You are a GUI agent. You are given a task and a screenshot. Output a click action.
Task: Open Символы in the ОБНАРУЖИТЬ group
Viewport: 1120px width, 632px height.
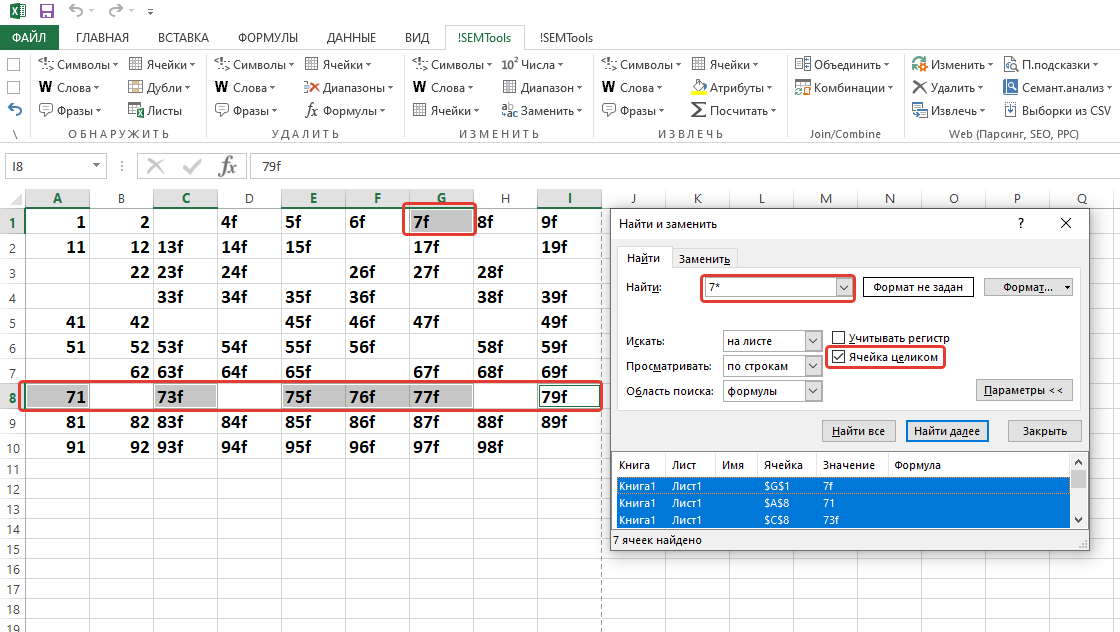point(78,64)
